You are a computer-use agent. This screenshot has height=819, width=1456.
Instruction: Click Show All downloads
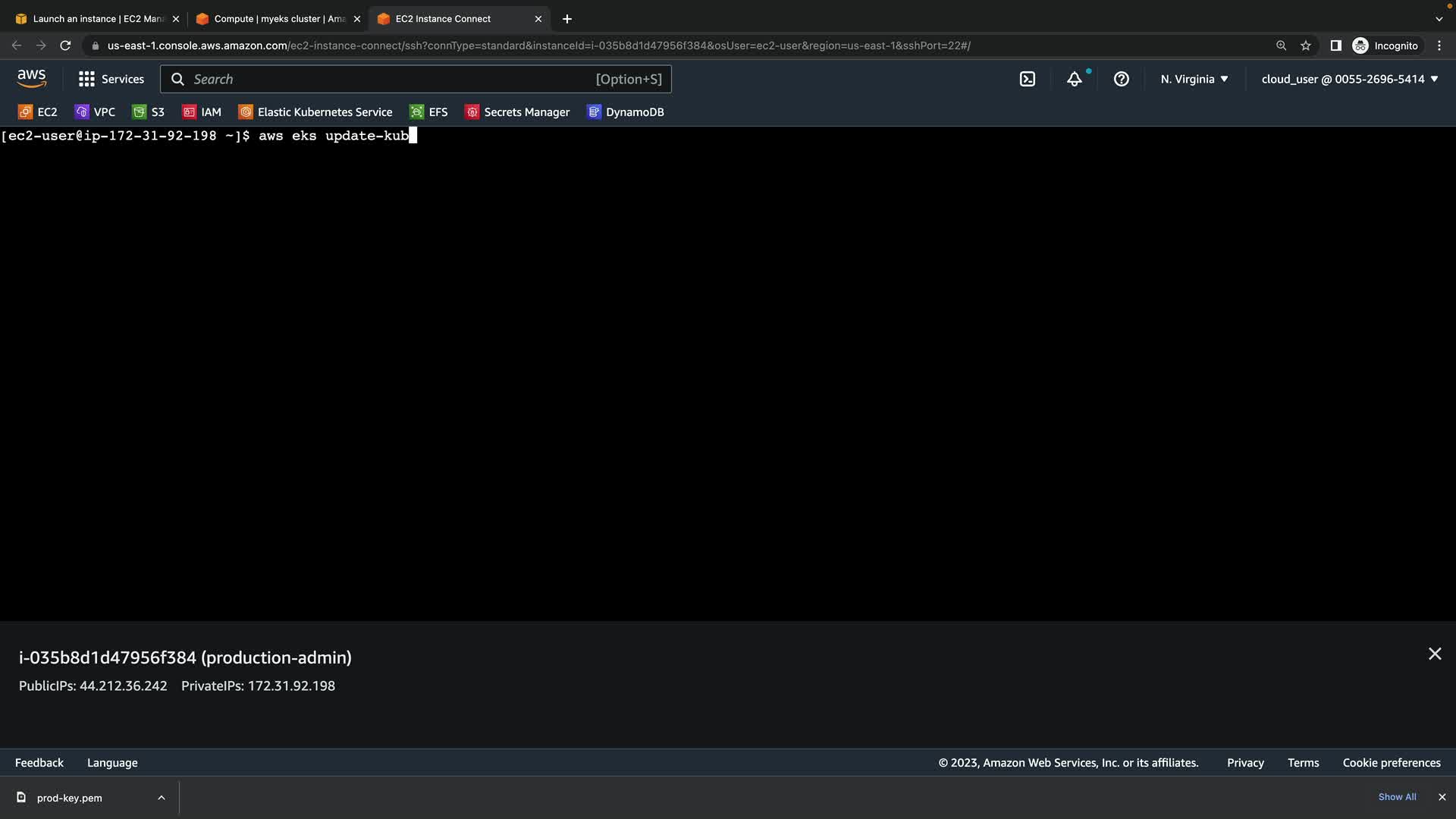1397,797
